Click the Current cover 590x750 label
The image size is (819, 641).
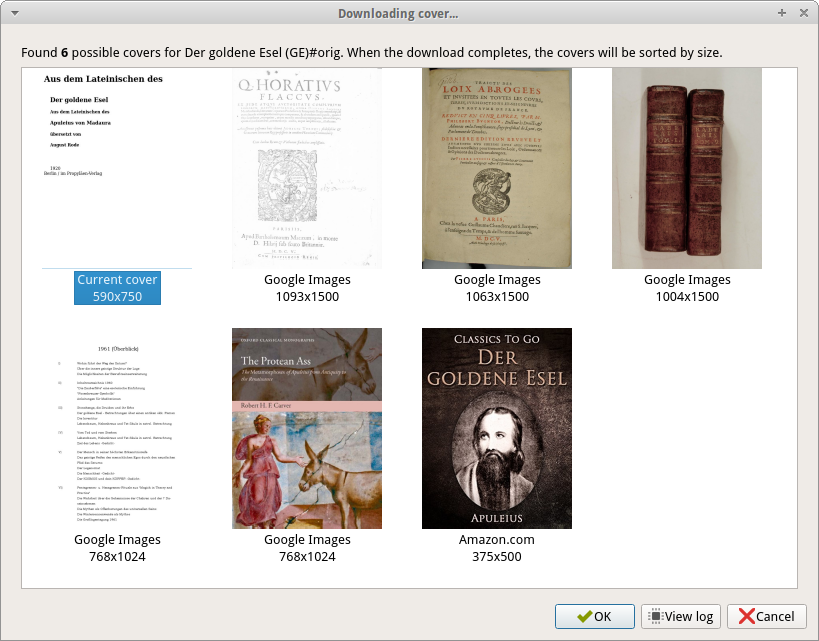[x=117, y=288]
